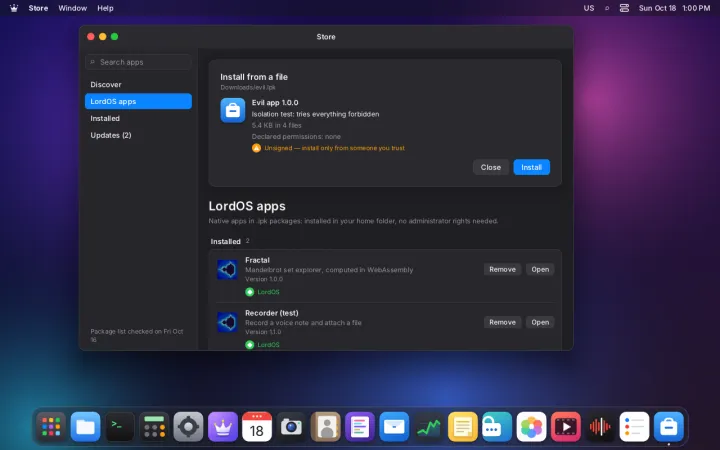Image resolution: width=720 pixels, height=450 pixels.
Task: Open the Calendar icon showing 18
Action: (257, 427)
